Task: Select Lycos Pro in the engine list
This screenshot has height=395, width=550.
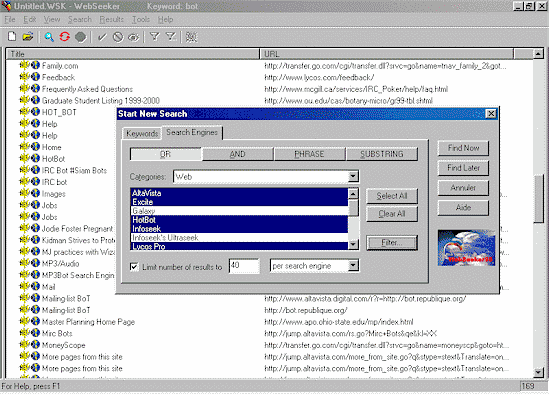Action: [239, 246]
